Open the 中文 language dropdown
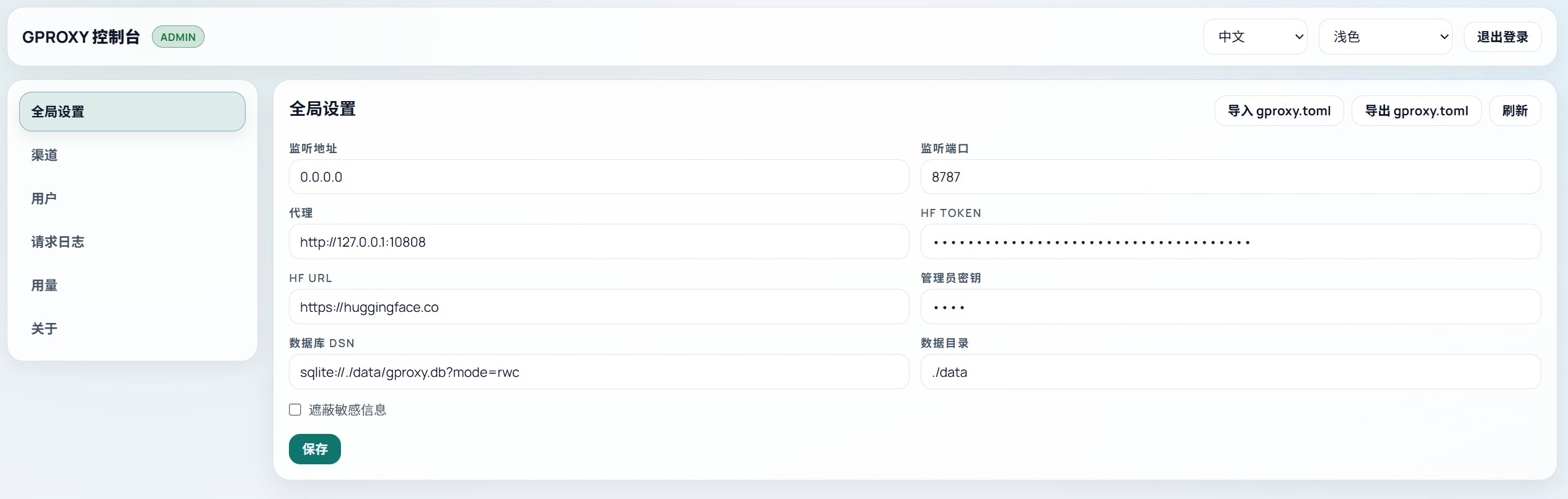1568x499 pixels. click(x=1255, y=37)
